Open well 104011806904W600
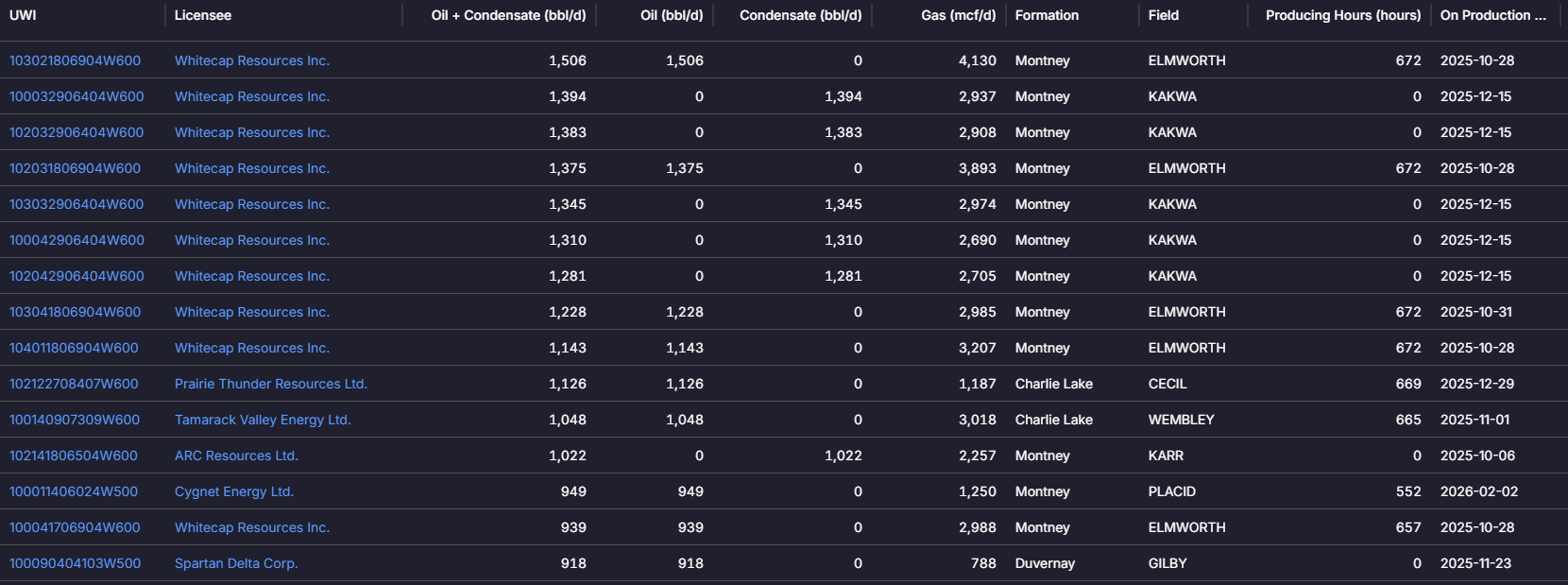 tap(74, 348)
